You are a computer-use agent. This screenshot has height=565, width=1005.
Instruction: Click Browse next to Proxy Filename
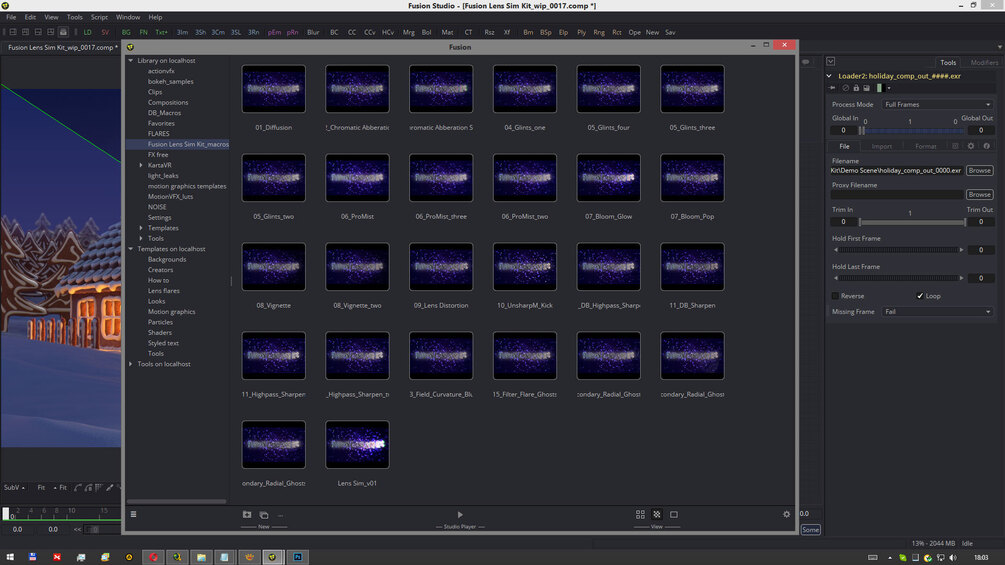pos(979,194)
